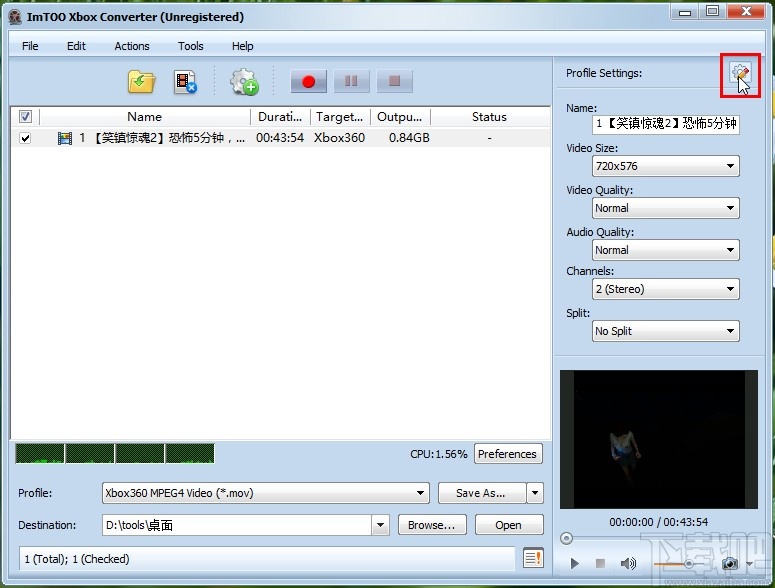
Task: Select the Xbox360 target cell
Action: click(x=339, y=138)
